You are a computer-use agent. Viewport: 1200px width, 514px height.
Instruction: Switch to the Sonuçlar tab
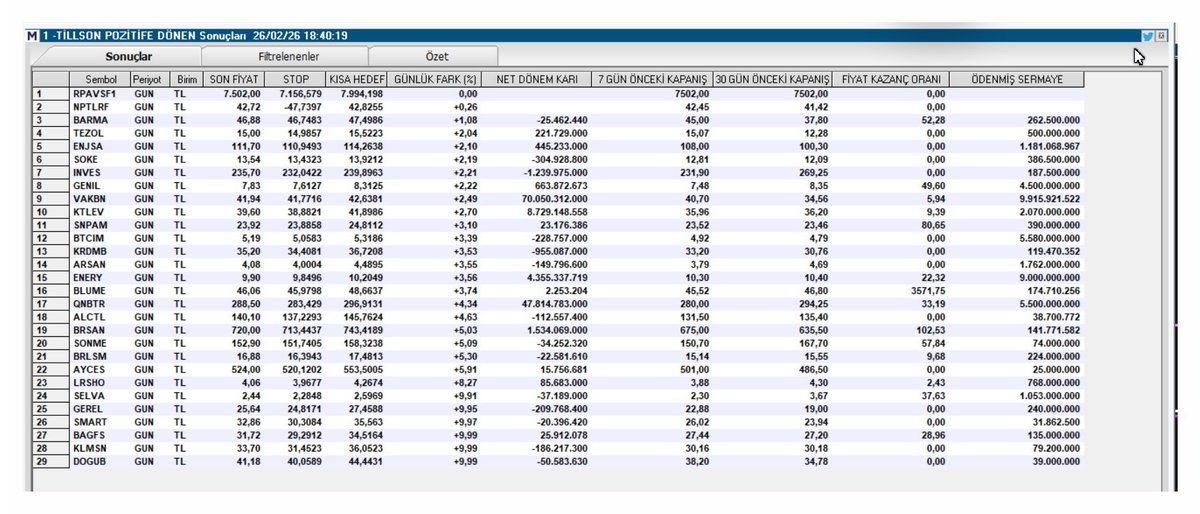point(129,57)
